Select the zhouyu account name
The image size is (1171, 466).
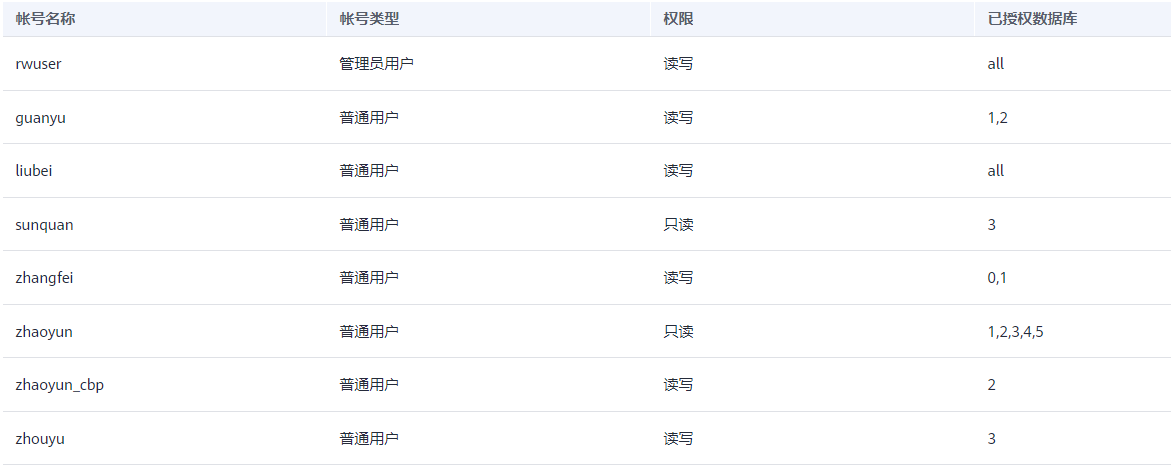point(41,439)
